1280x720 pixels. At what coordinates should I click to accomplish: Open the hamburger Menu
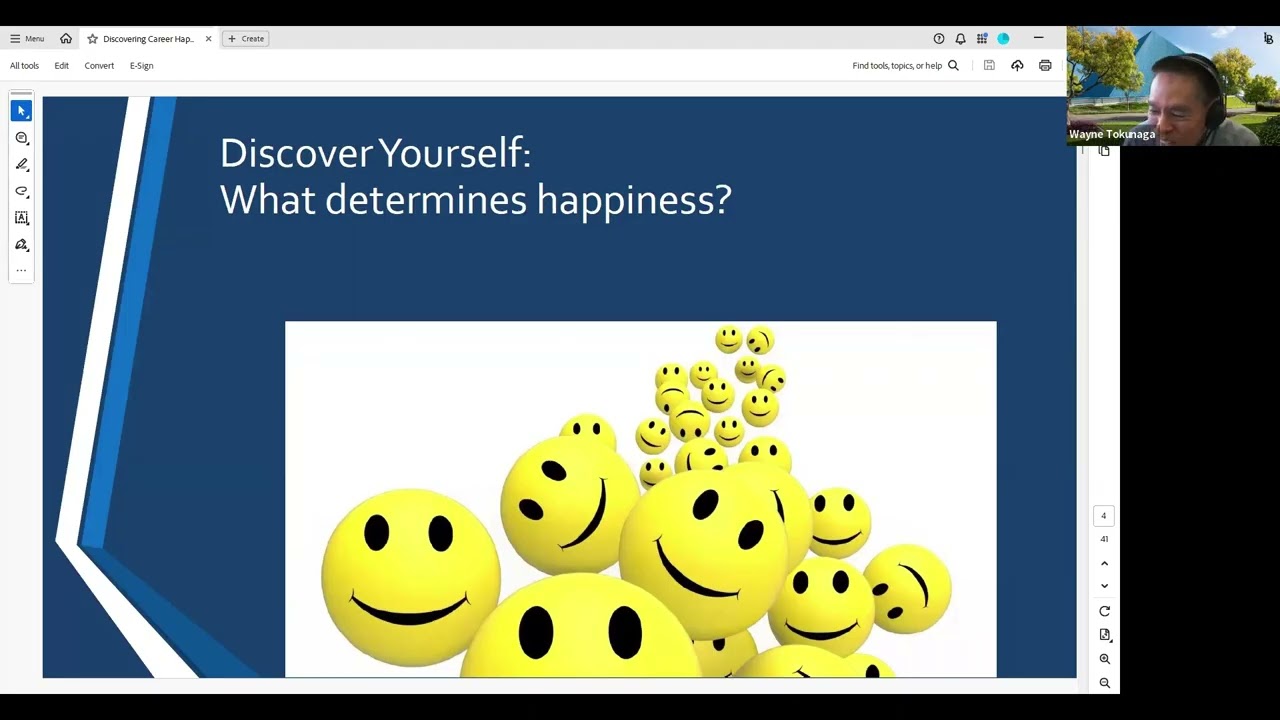tap(27, 39)
